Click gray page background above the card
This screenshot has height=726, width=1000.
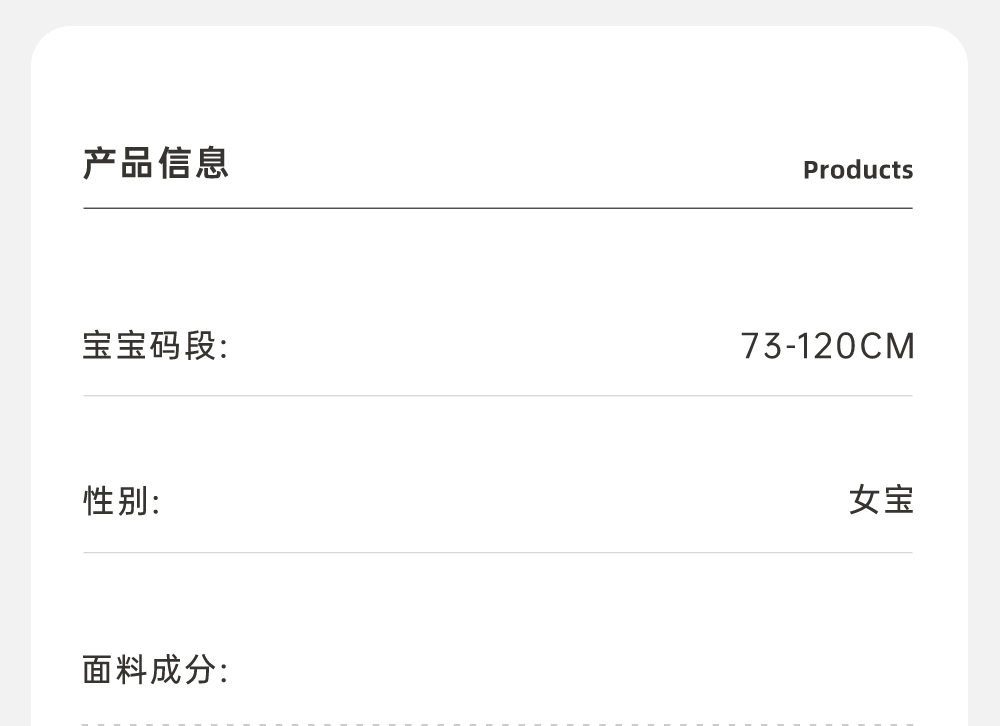coord(500,12)
